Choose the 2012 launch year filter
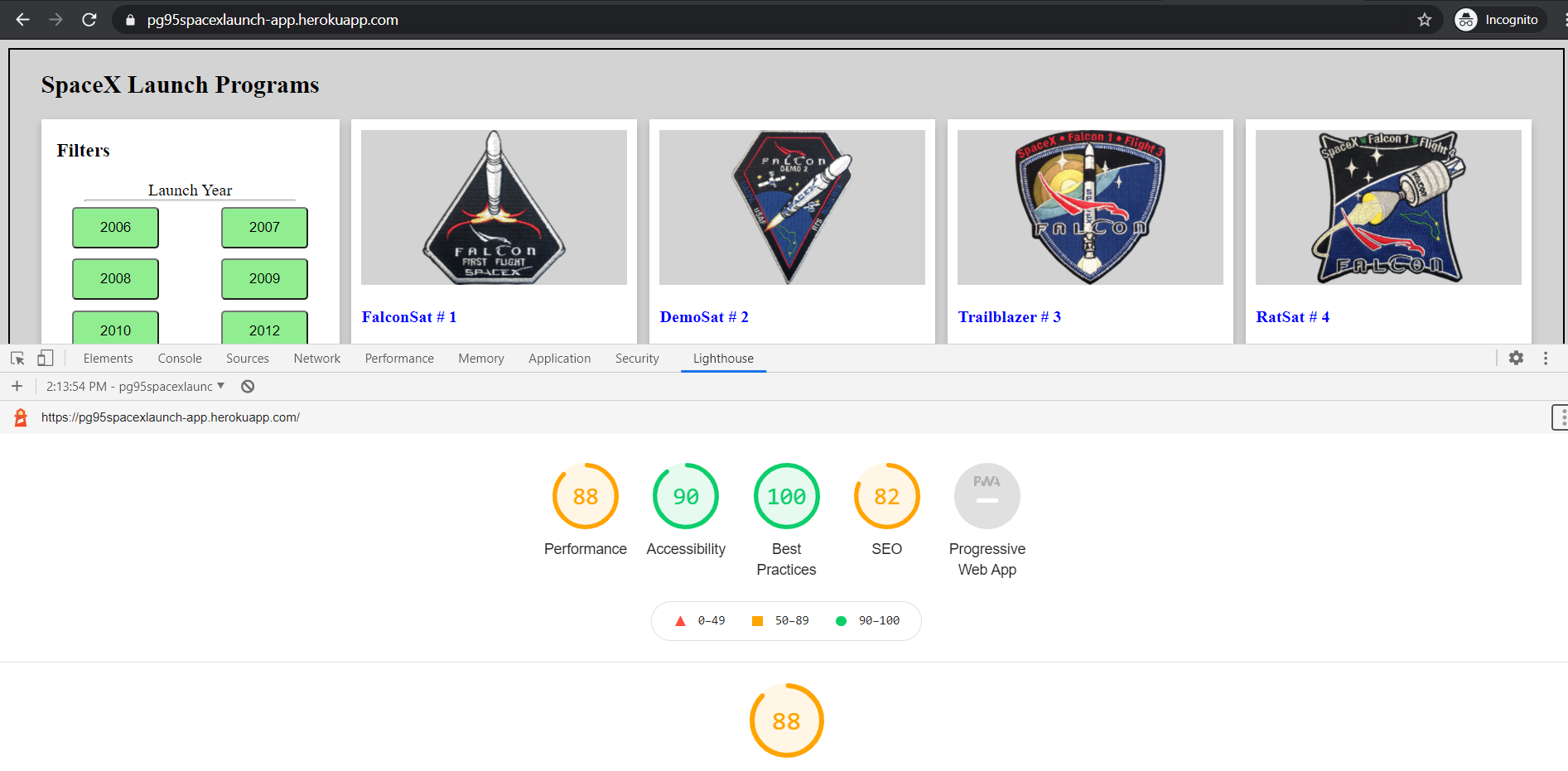This screenshot has width=1568, height=771. 264,328
